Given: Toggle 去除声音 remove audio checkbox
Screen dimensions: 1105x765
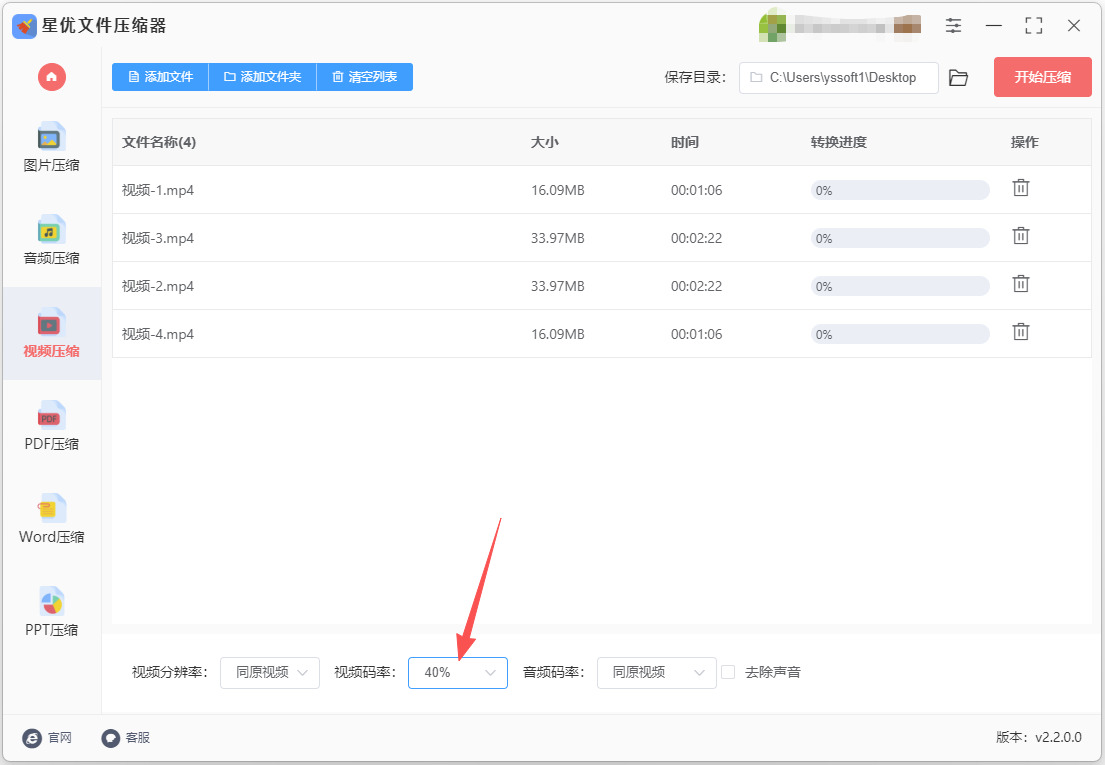Looking at the screenshot, I should (x=728, y=672).
